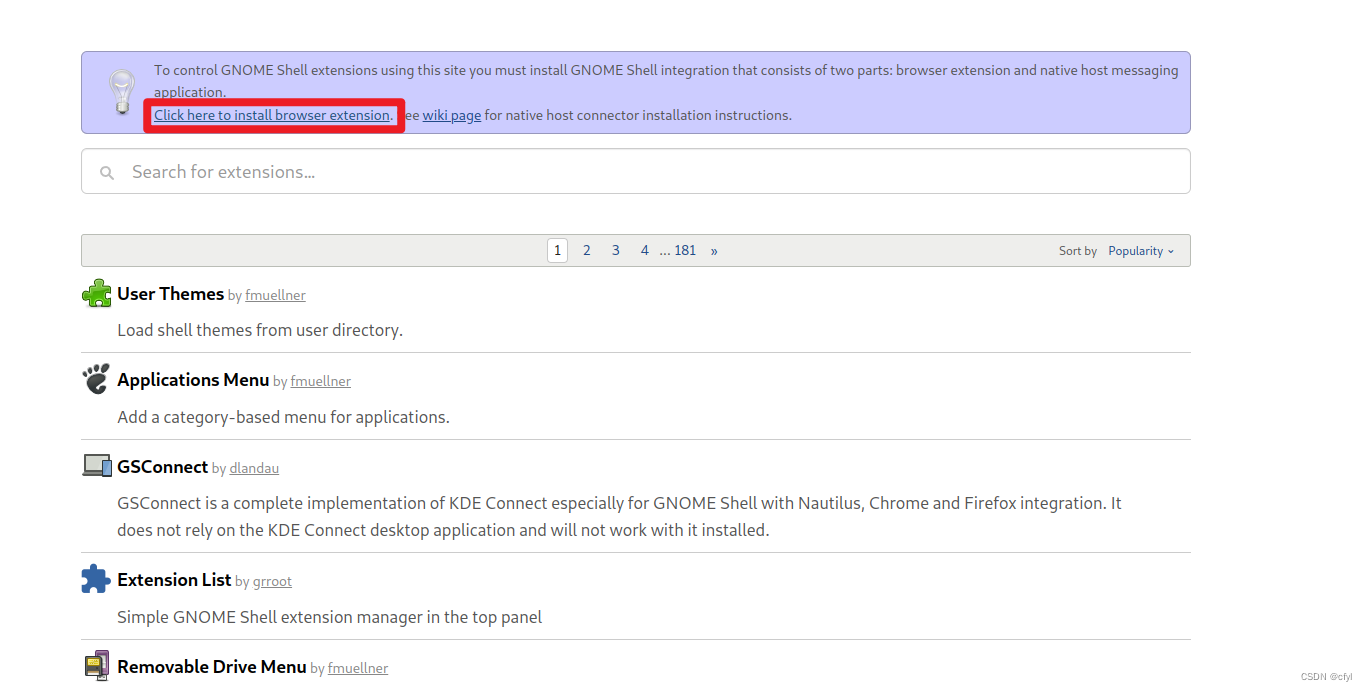Open the Sort by Popularity dropdown

1141,251
